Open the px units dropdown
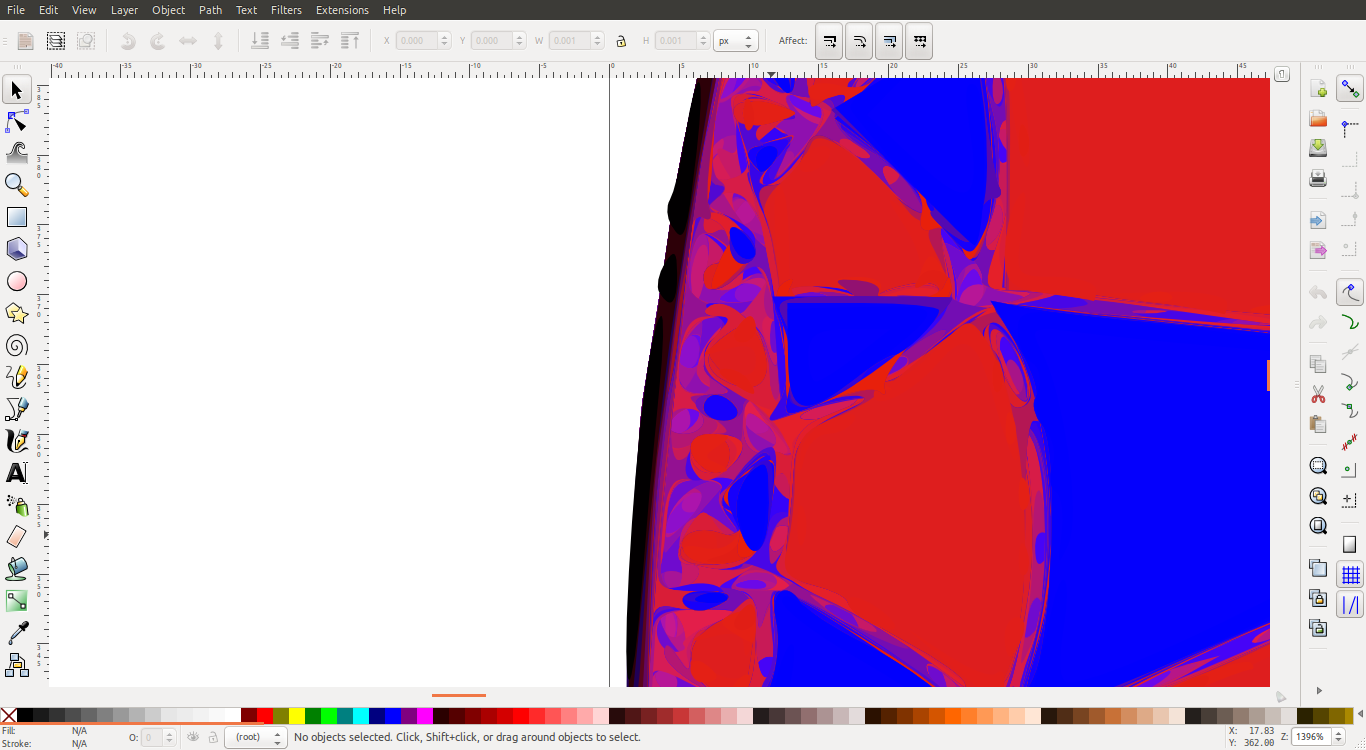 click(x=736, y=41)
